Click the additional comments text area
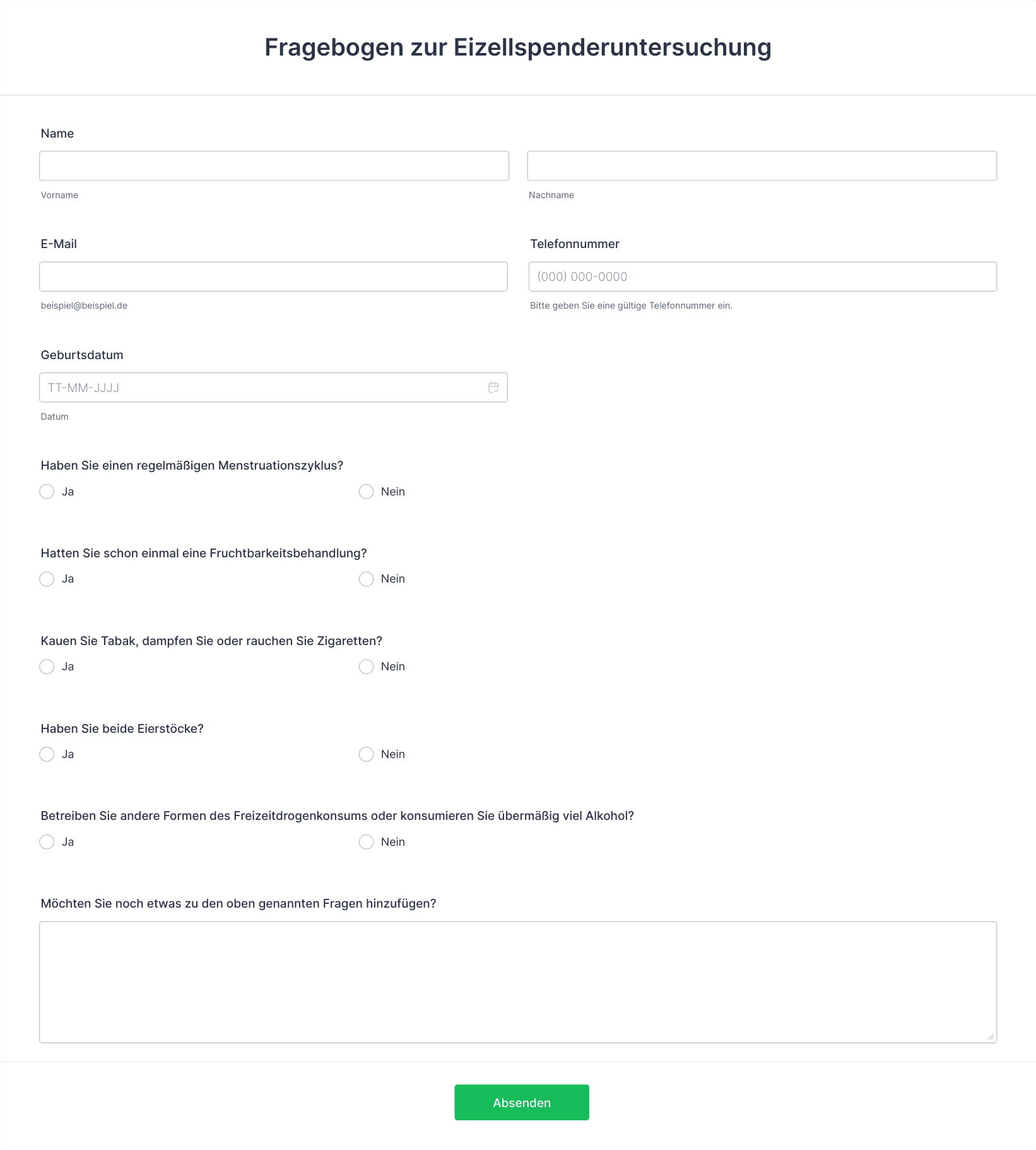The width and height of the screenshot is (1036, 1150). point(518,982)
